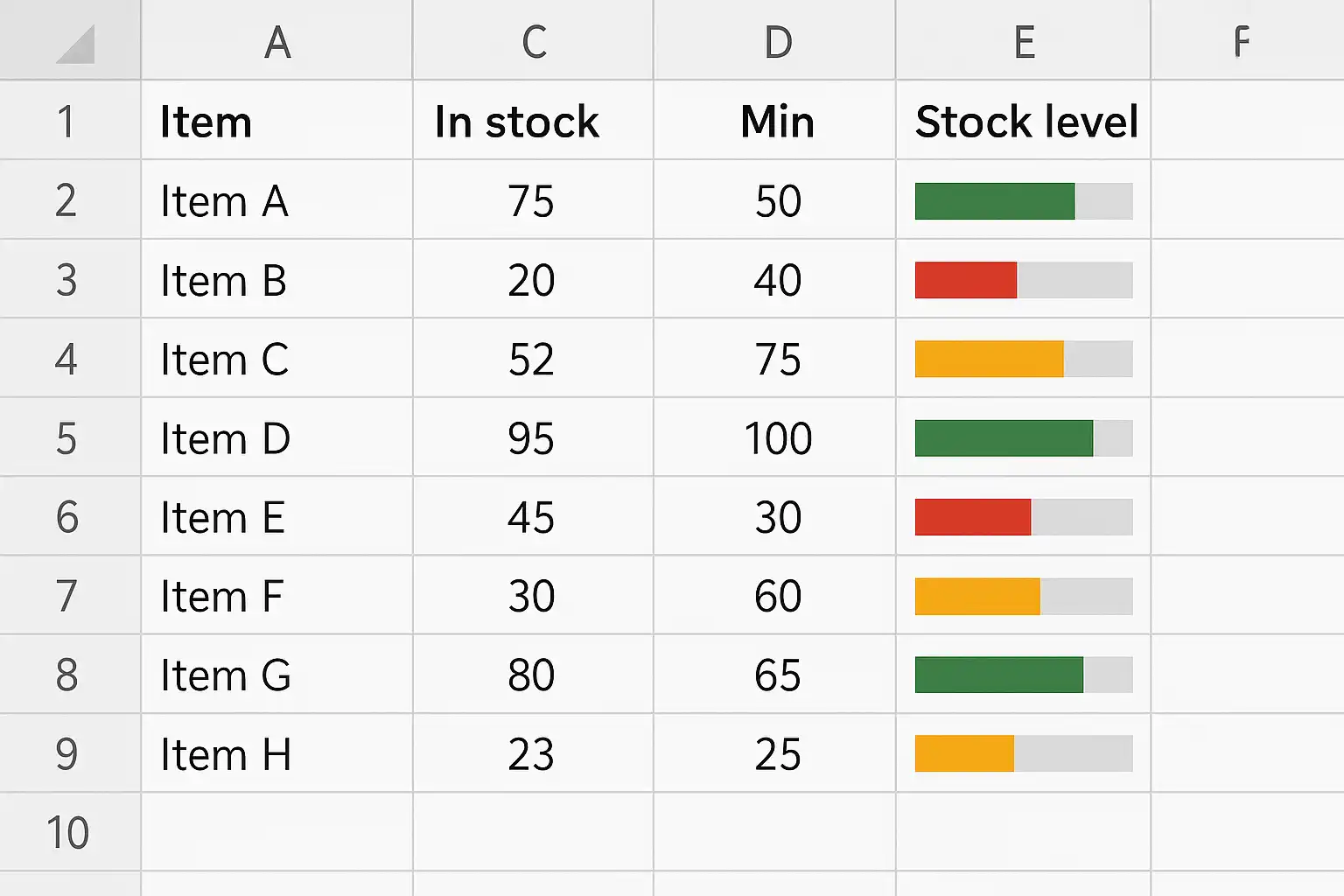1344x896 pixels.
Task: Select row 10 header
Action: coord(67,833)
